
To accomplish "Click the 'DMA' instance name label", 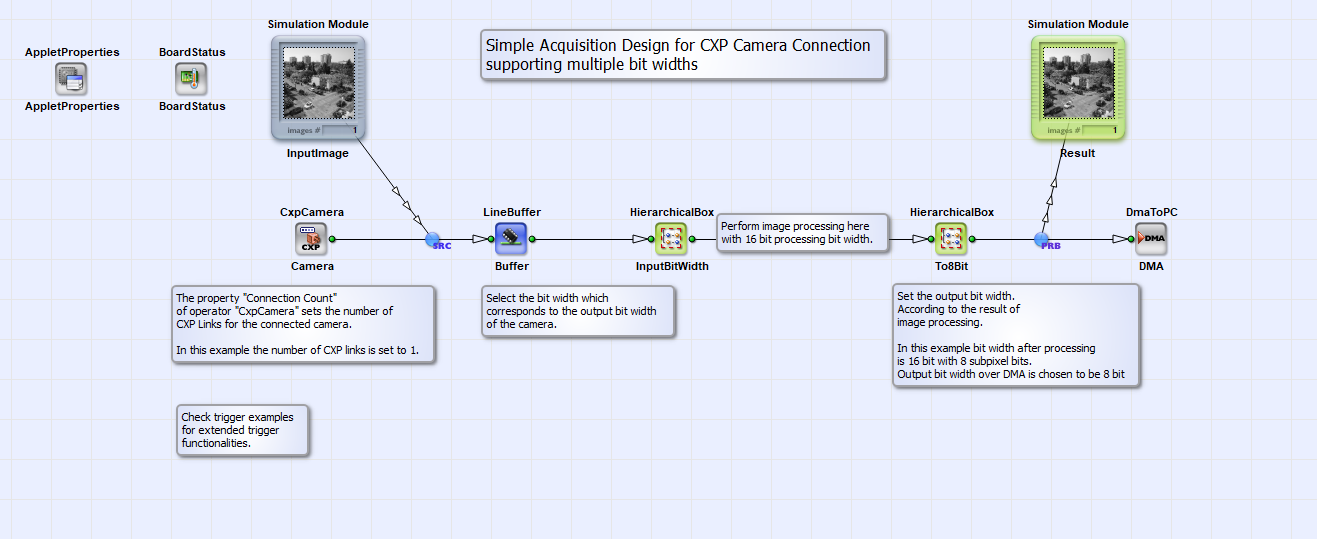I will [1151, 267].
